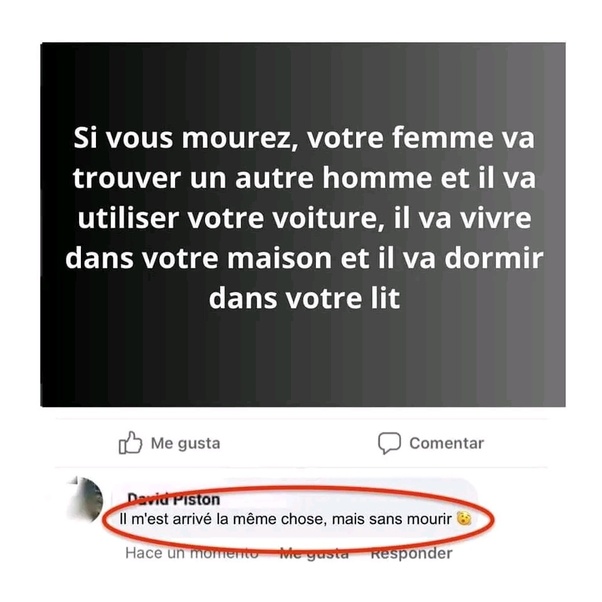Click the surprised emoji in the comment

click(464, 519)
